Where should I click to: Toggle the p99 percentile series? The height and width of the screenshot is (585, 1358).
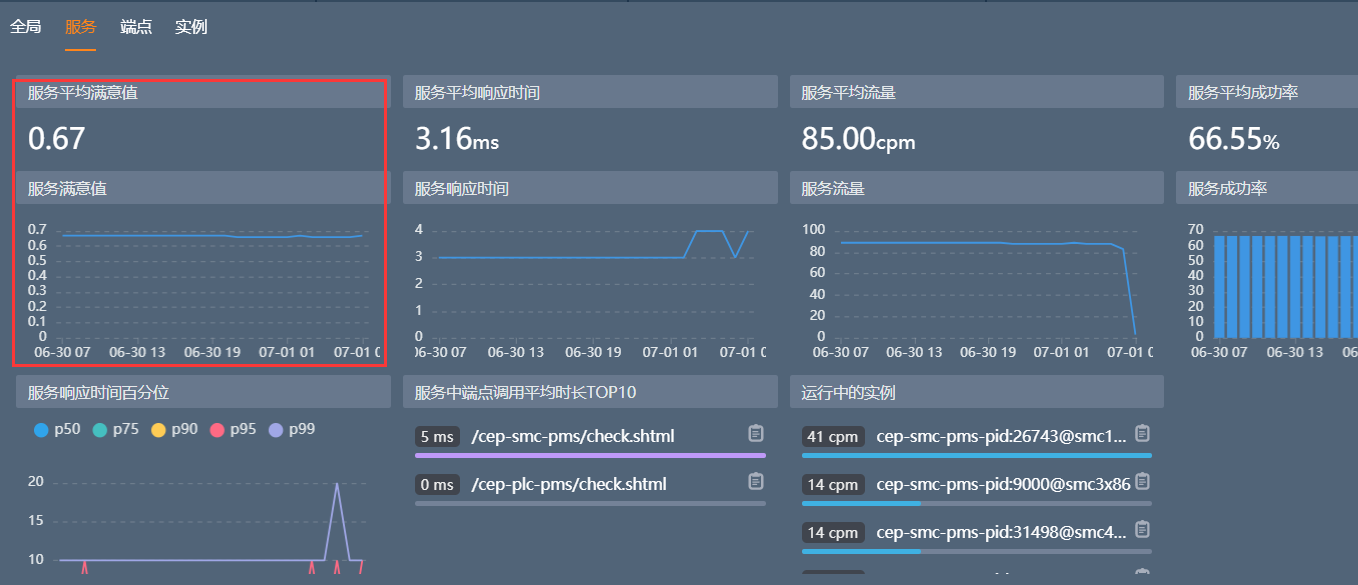coord(291,429)
